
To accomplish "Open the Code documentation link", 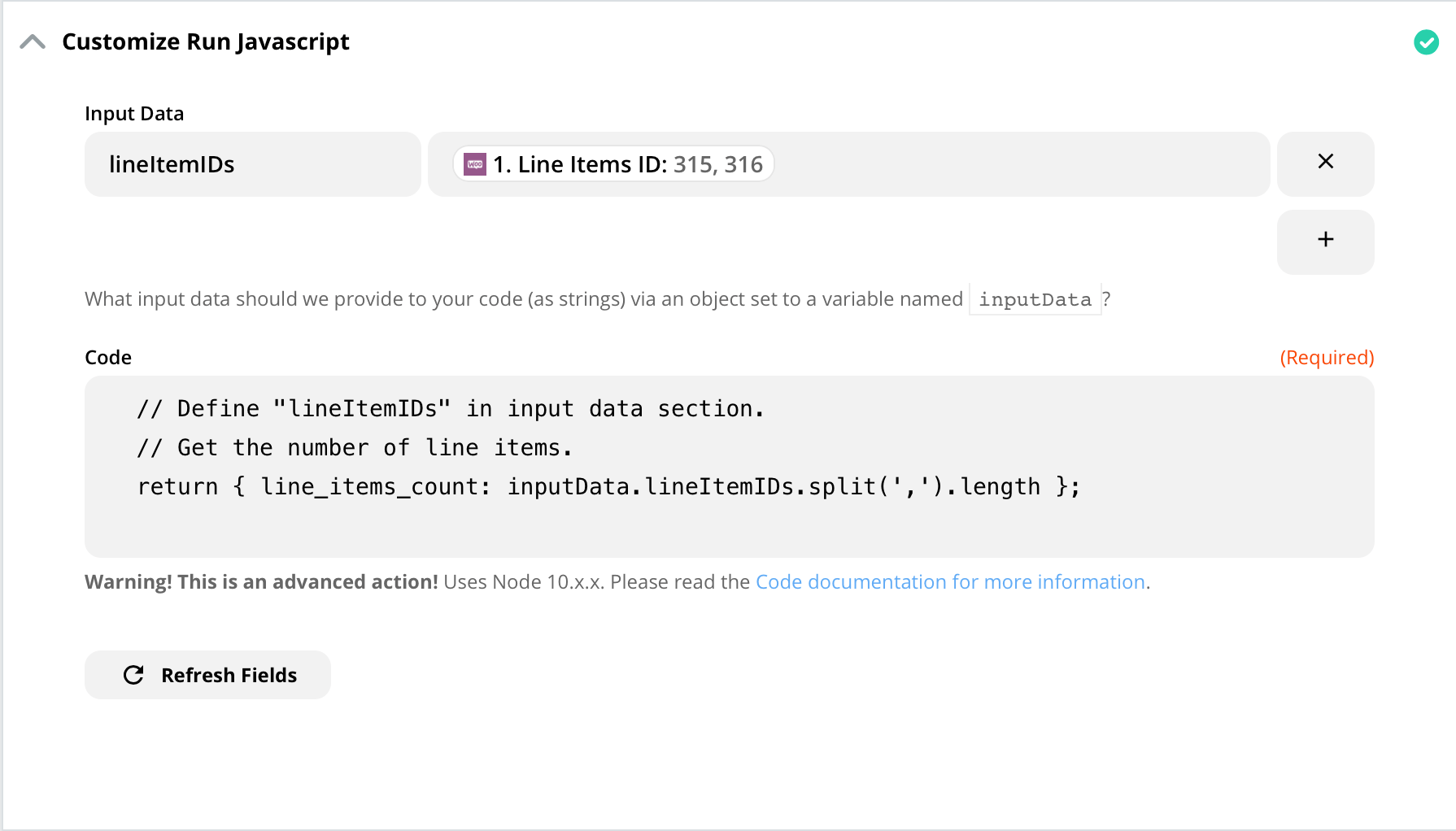I will (950, 582).
